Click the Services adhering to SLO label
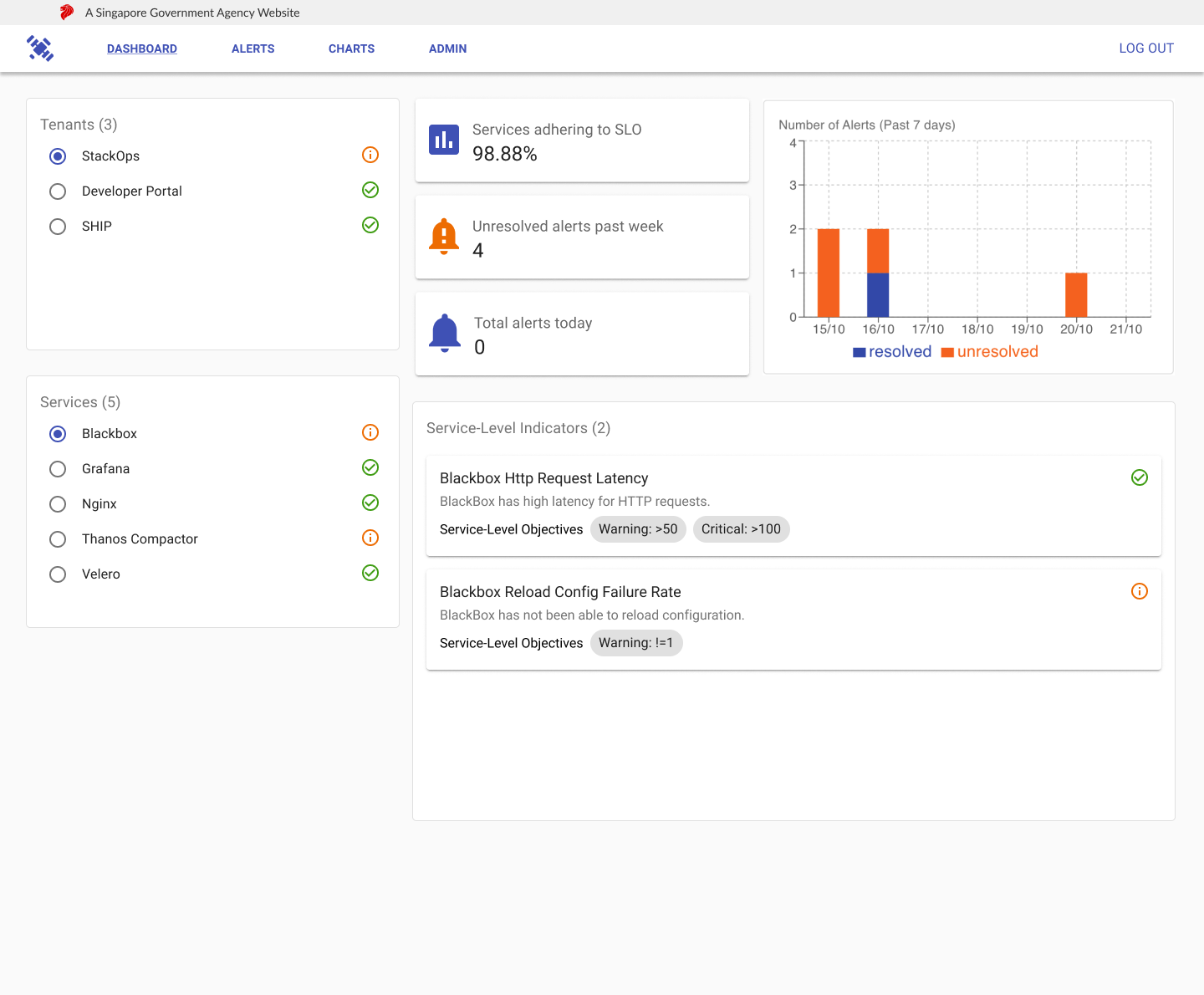The height and width of the screenshot is (995, 1204). coord(557,130)
